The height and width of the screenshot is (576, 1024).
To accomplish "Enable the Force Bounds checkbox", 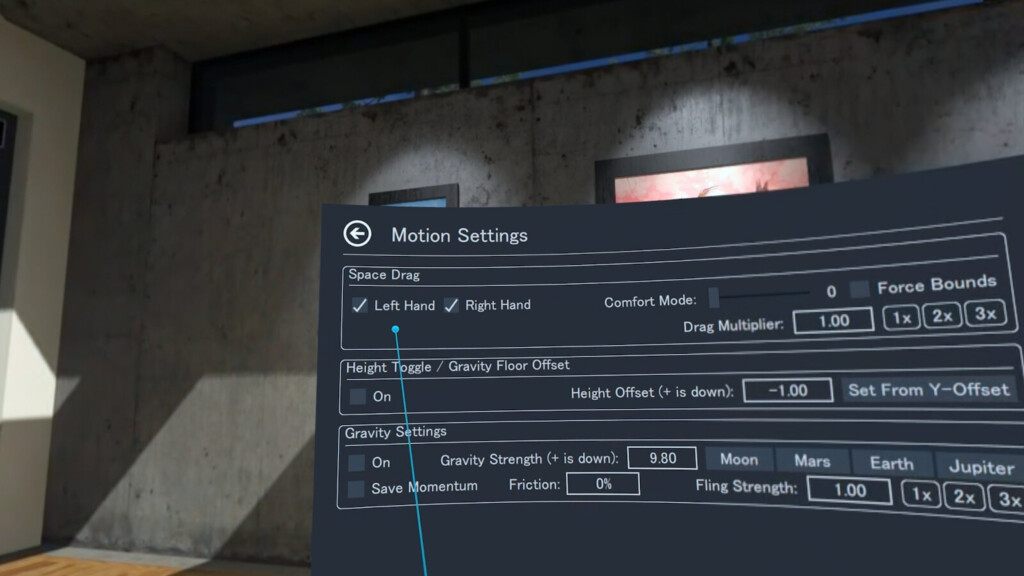I will click(859, 288).
